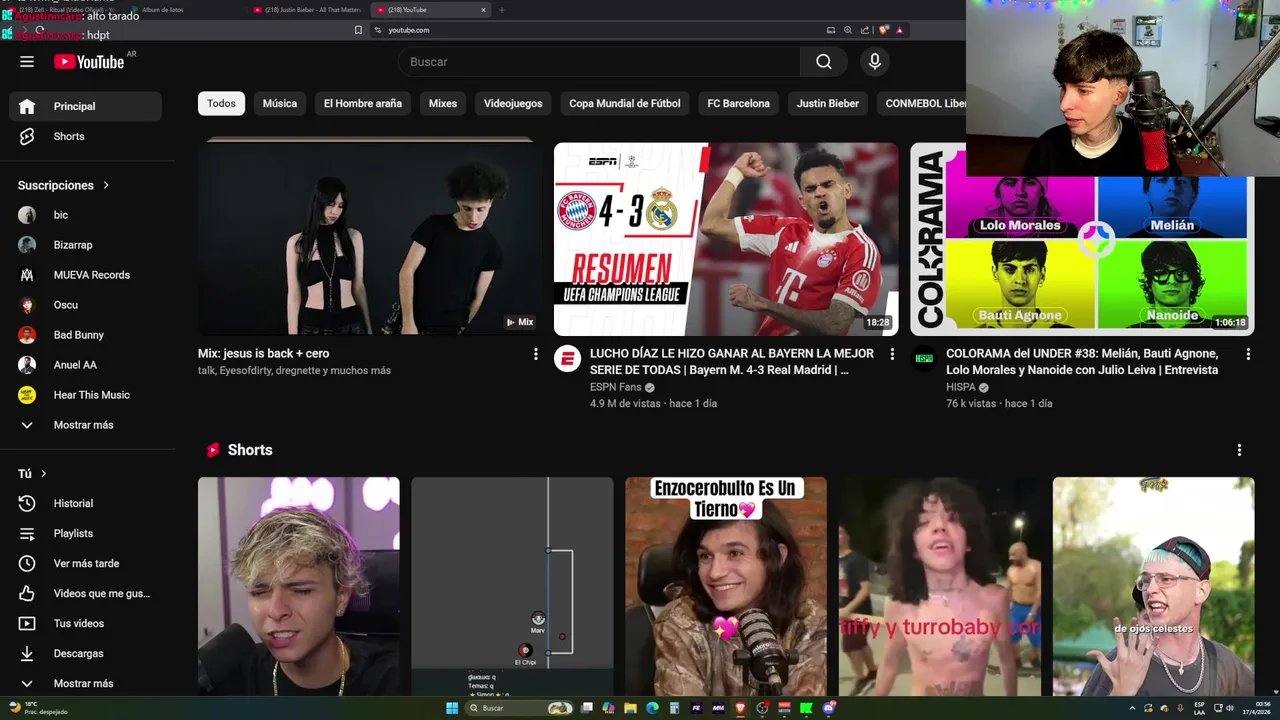1280x720 pixels.
Task: Open LUCHO DÍAZ Bayern video title
Action: [x=732, y=361]
